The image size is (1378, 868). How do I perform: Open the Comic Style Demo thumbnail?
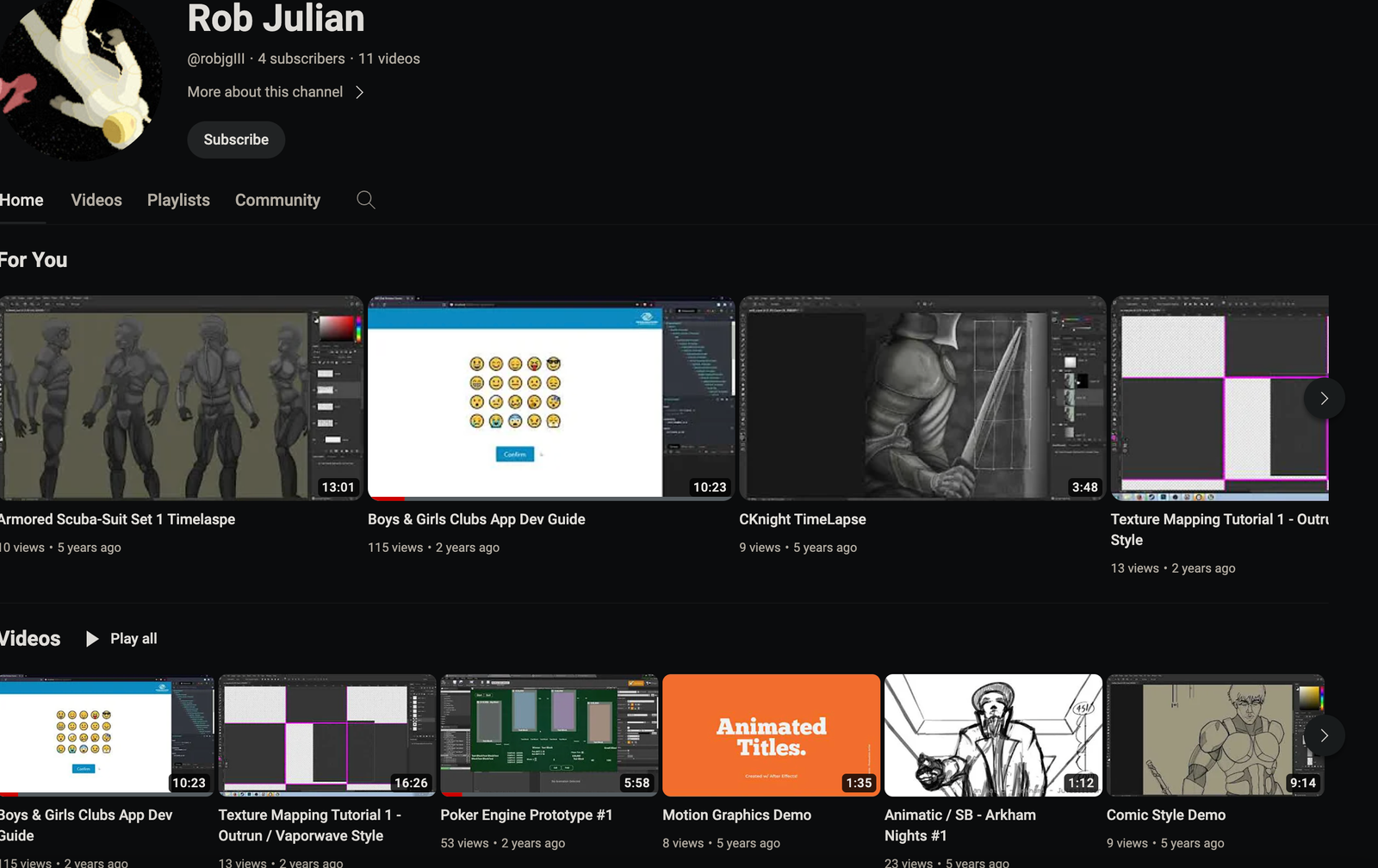pyautogui.click(x=1214, y=735)
